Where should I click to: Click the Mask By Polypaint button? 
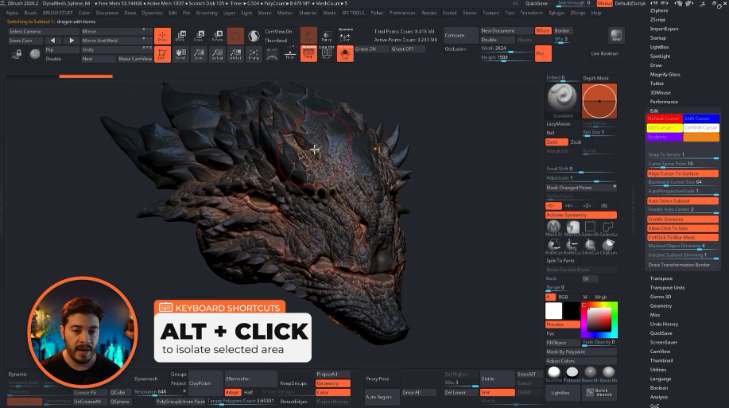pos(581,352)
